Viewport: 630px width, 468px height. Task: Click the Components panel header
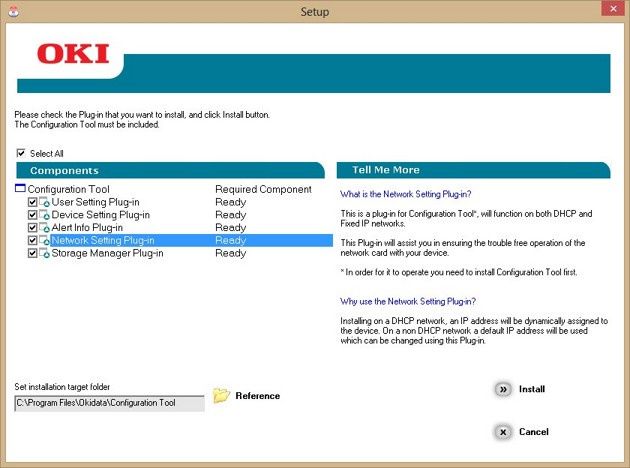coord(170,170)
